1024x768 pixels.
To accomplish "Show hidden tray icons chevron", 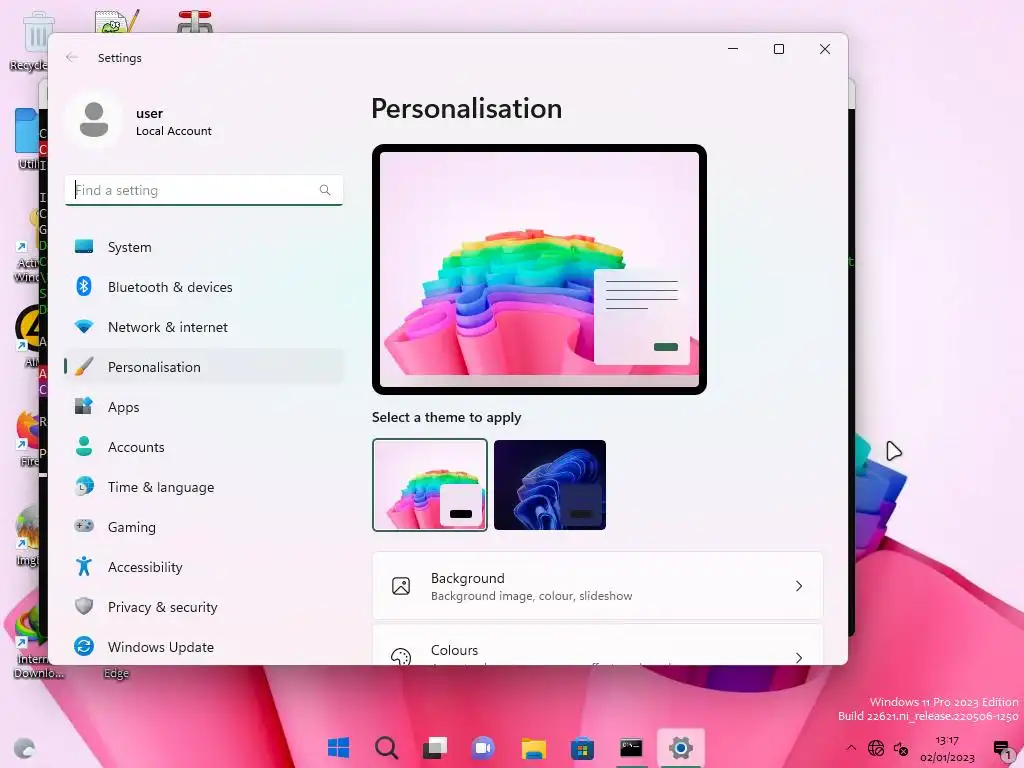I will pos(850,748).
